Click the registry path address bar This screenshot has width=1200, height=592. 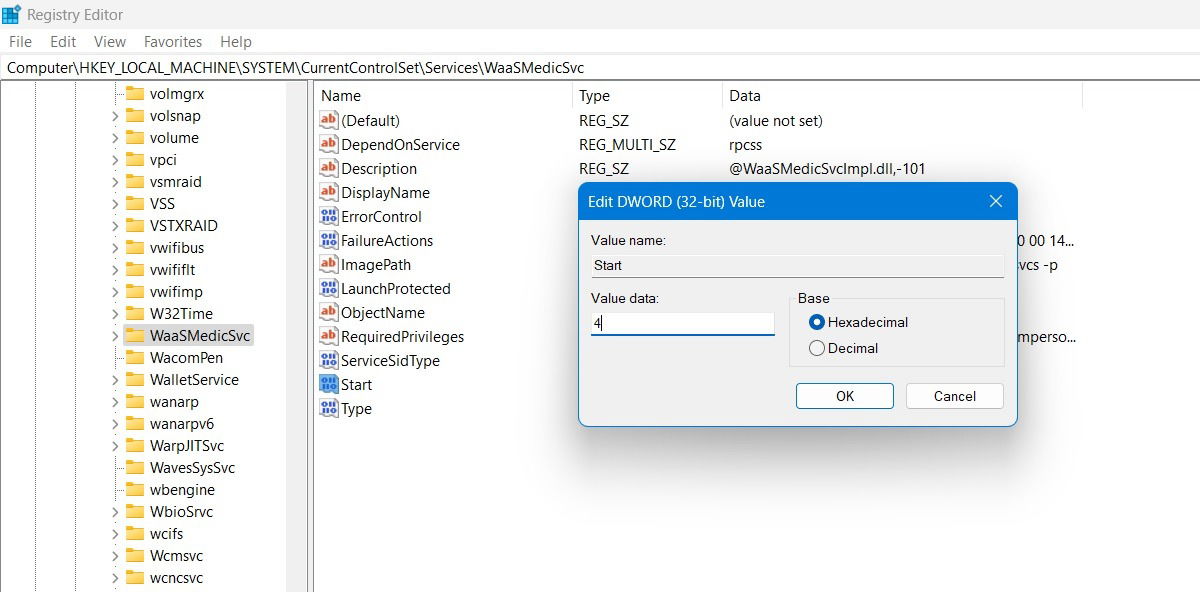tap(600, 68)
